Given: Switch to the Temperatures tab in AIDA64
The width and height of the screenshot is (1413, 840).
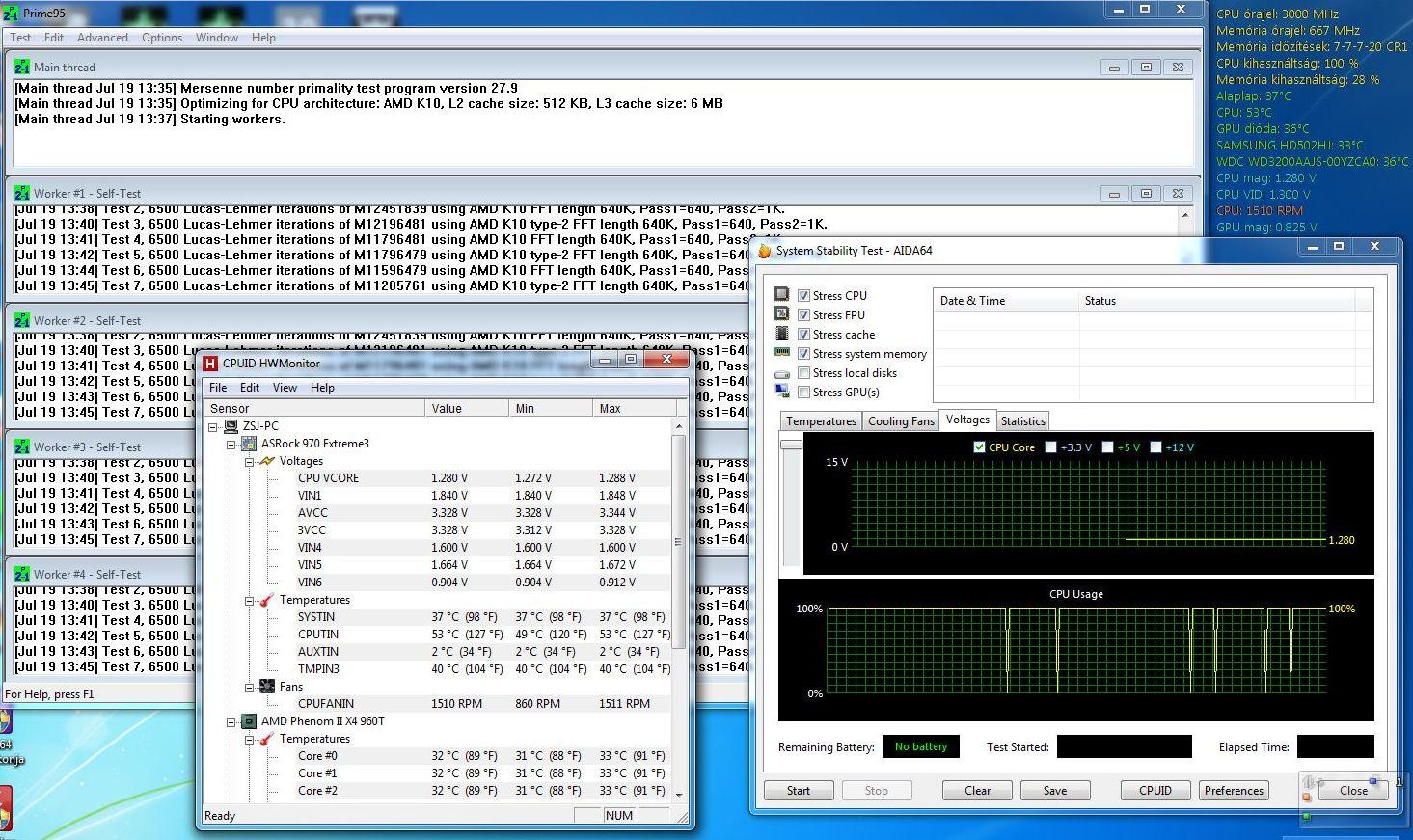Looking at the screenshot, I should pyautogui.click(x=821, y=421).
